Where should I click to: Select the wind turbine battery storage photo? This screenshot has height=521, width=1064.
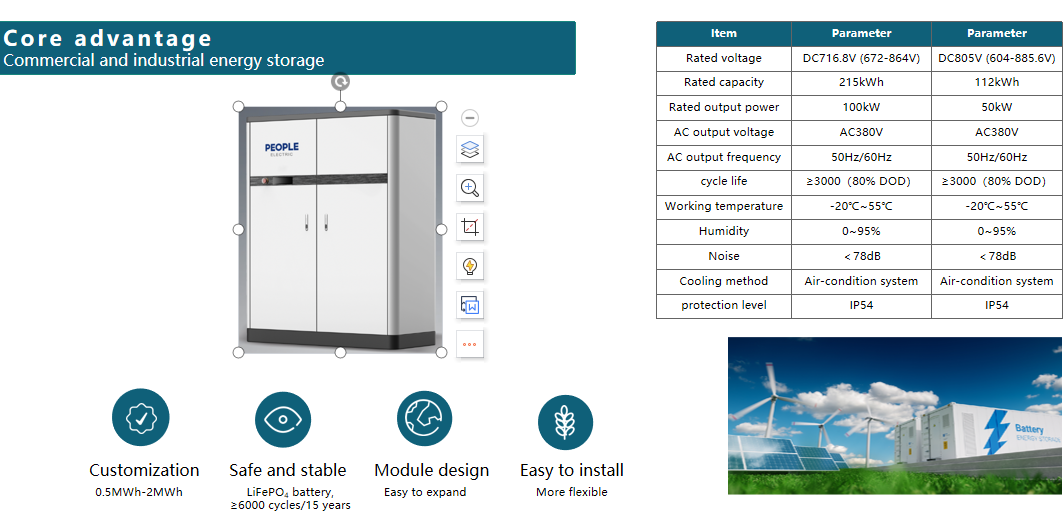pyautogui.click(x=894, y=415)
